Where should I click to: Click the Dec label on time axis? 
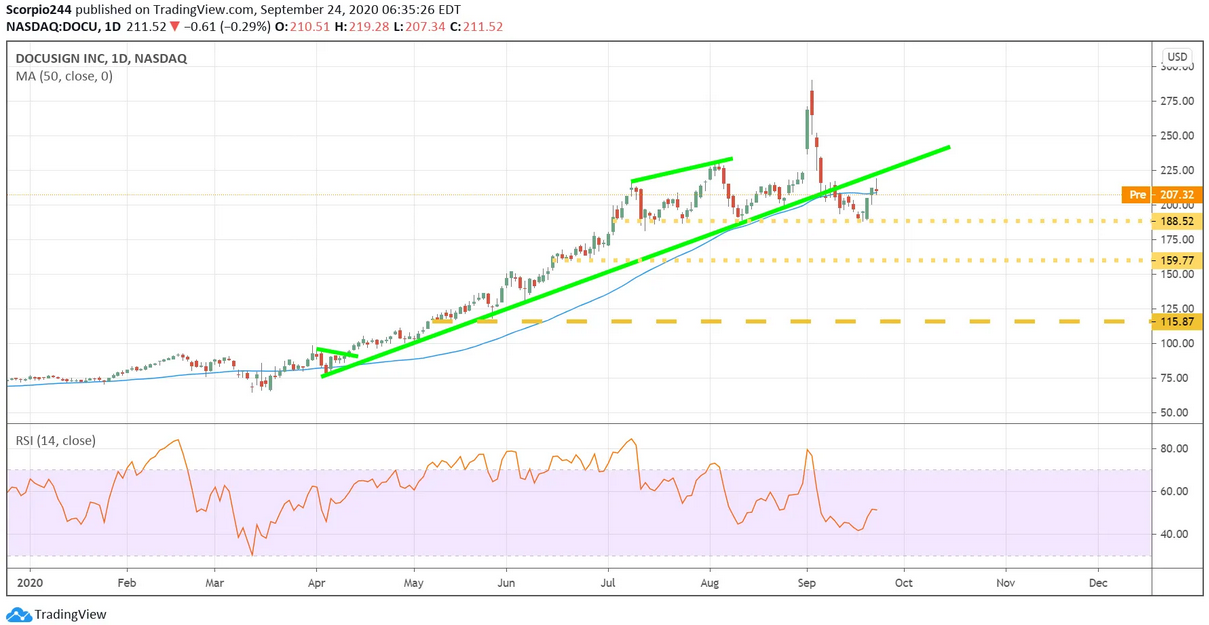click(x=1097, y=581)
